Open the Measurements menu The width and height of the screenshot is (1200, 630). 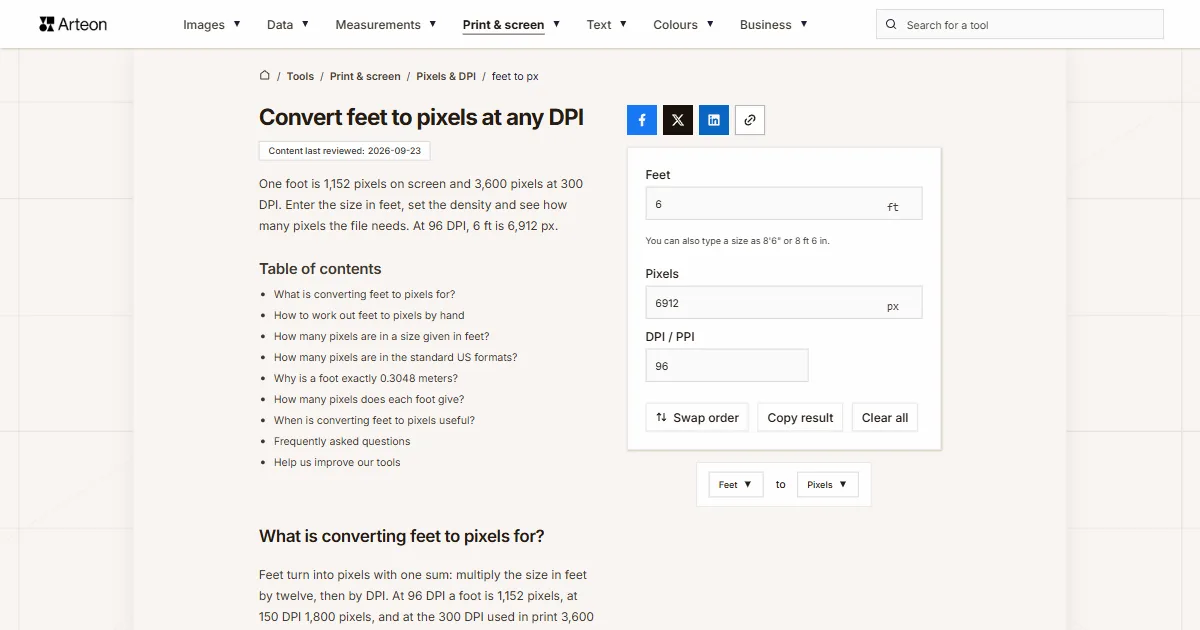[386, 24]
